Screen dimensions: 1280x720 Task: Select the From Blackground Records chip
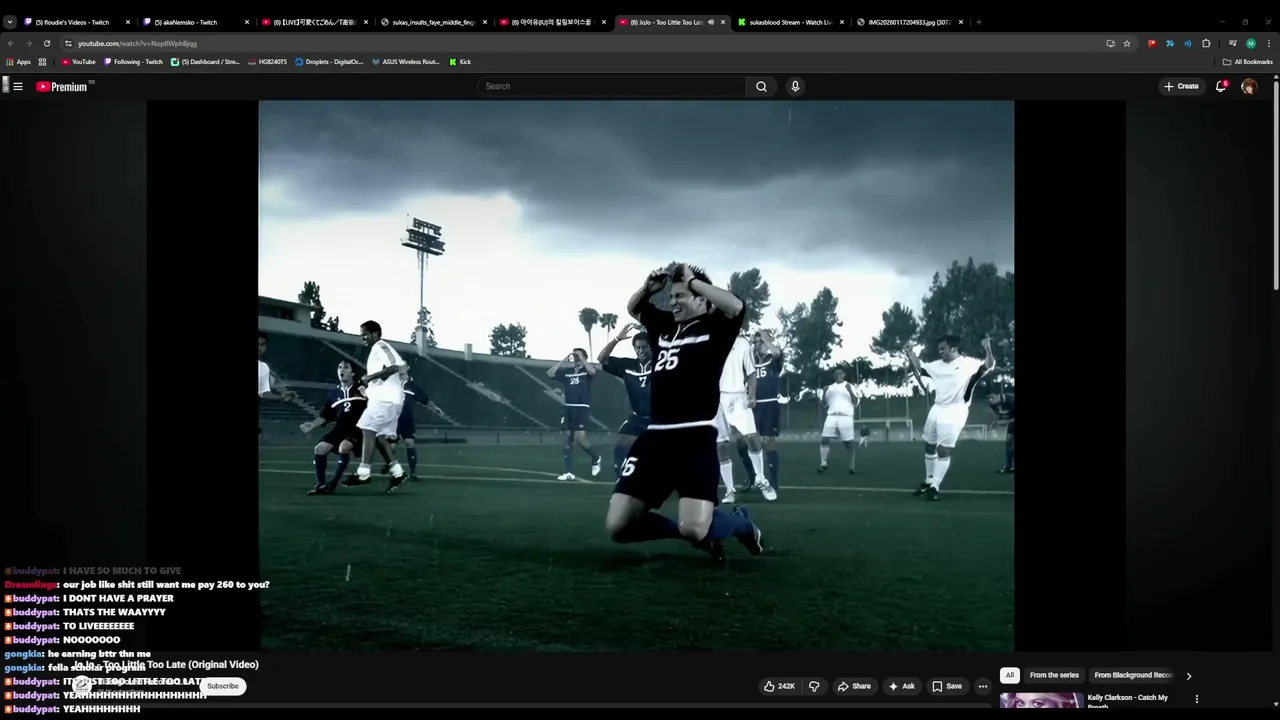1133,676
